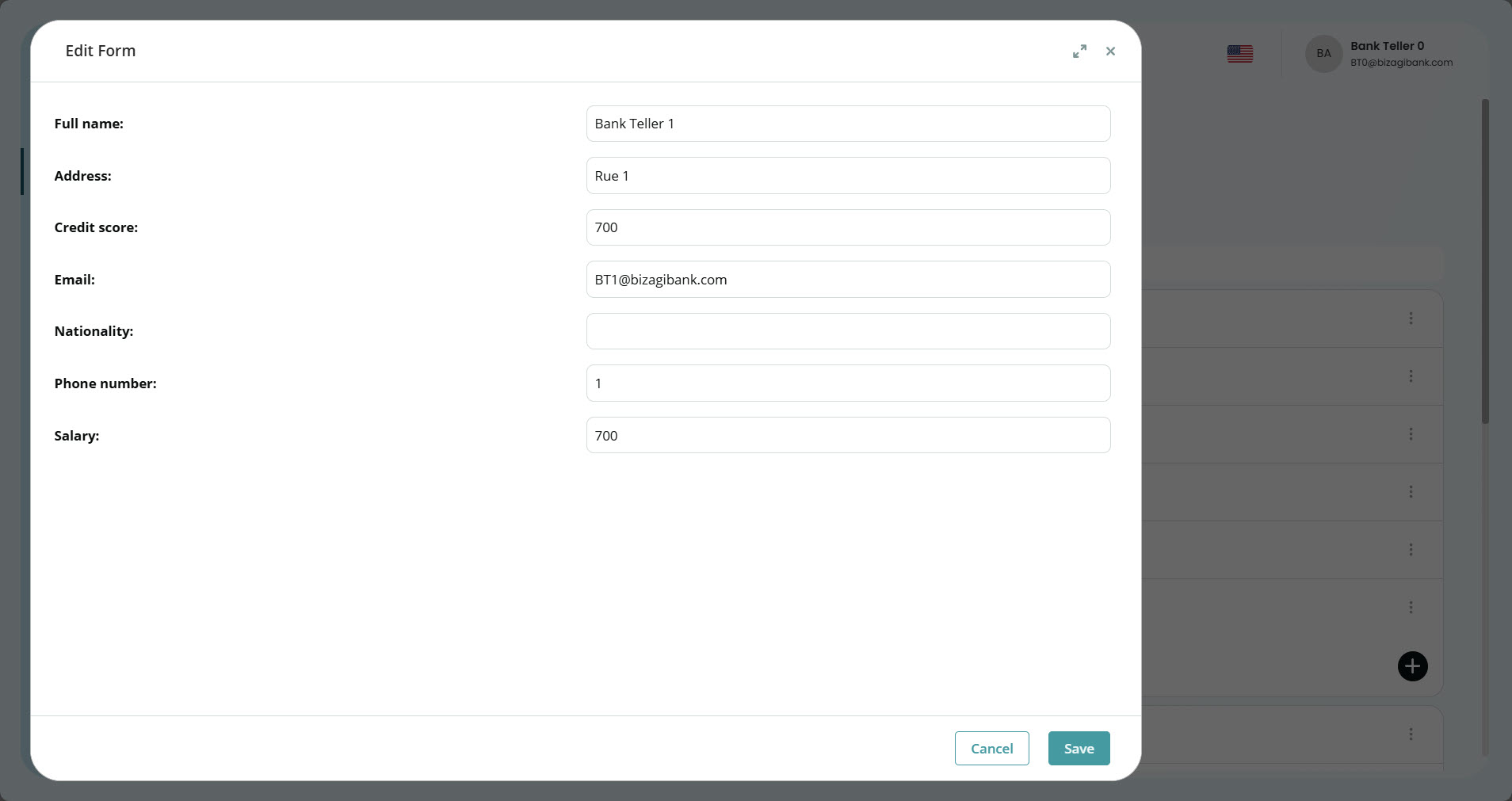Click the Cancel button
The height and width of the screenshot is (801, 1512).
coord(991,748)
